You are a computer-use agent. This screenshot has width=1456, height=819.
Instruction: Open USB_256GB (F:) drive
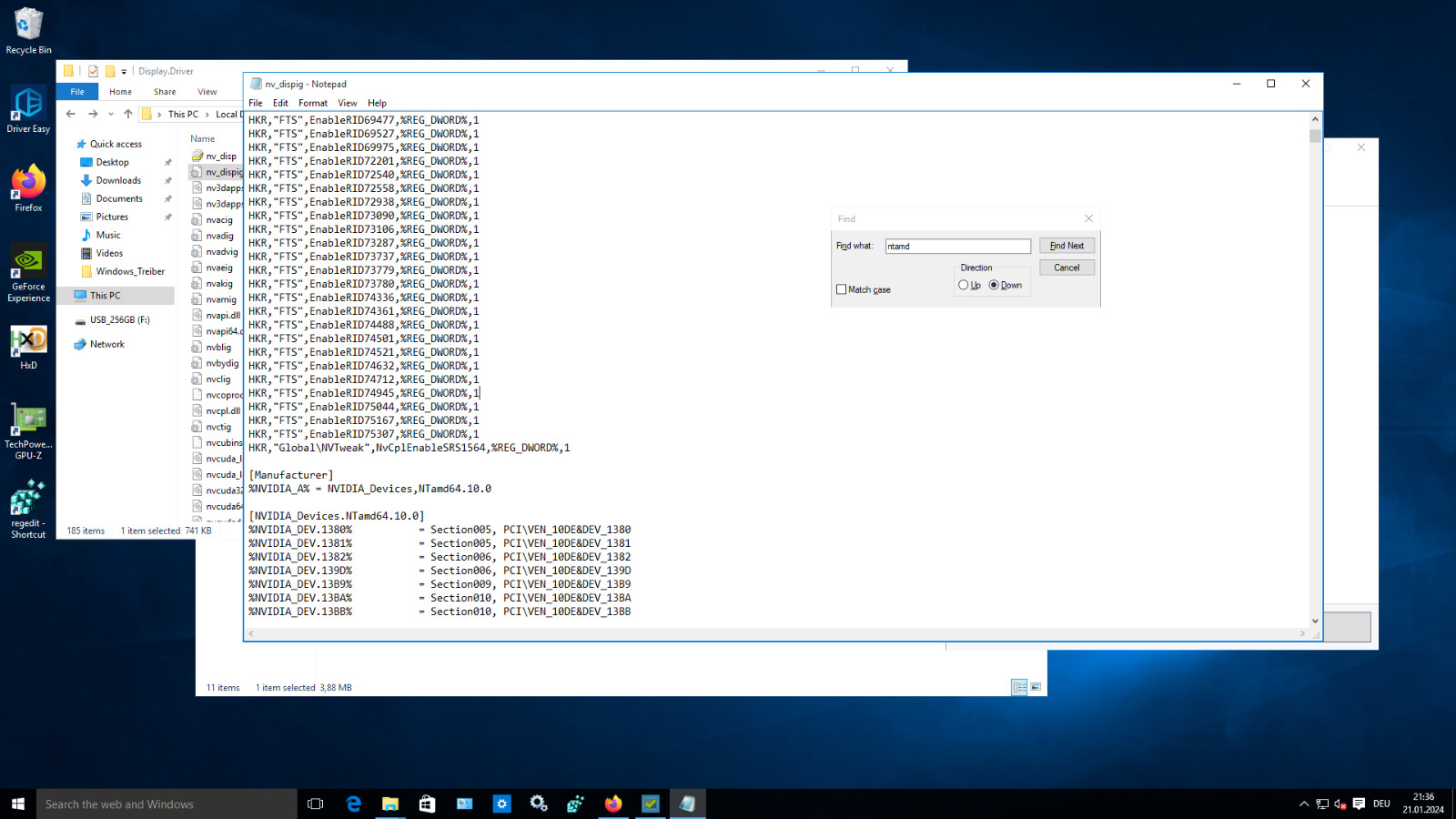point(119,320)
